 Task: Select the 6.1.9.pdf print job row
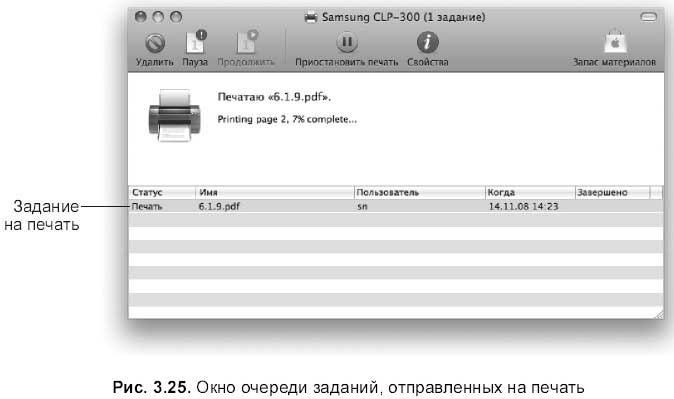(395, 206)
